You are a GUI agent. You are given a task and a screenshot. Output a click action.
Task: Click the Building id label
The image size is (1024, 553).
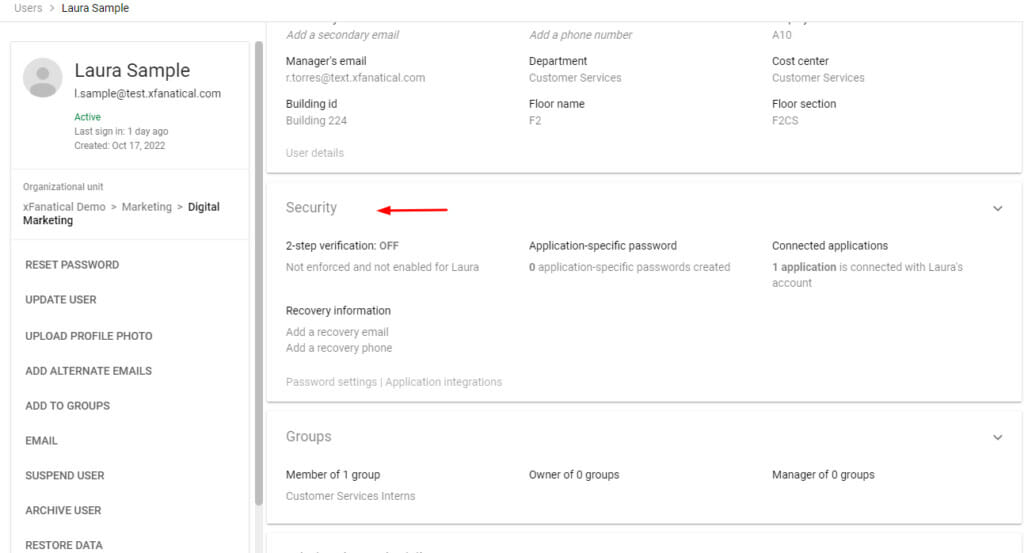click(312, 104)
